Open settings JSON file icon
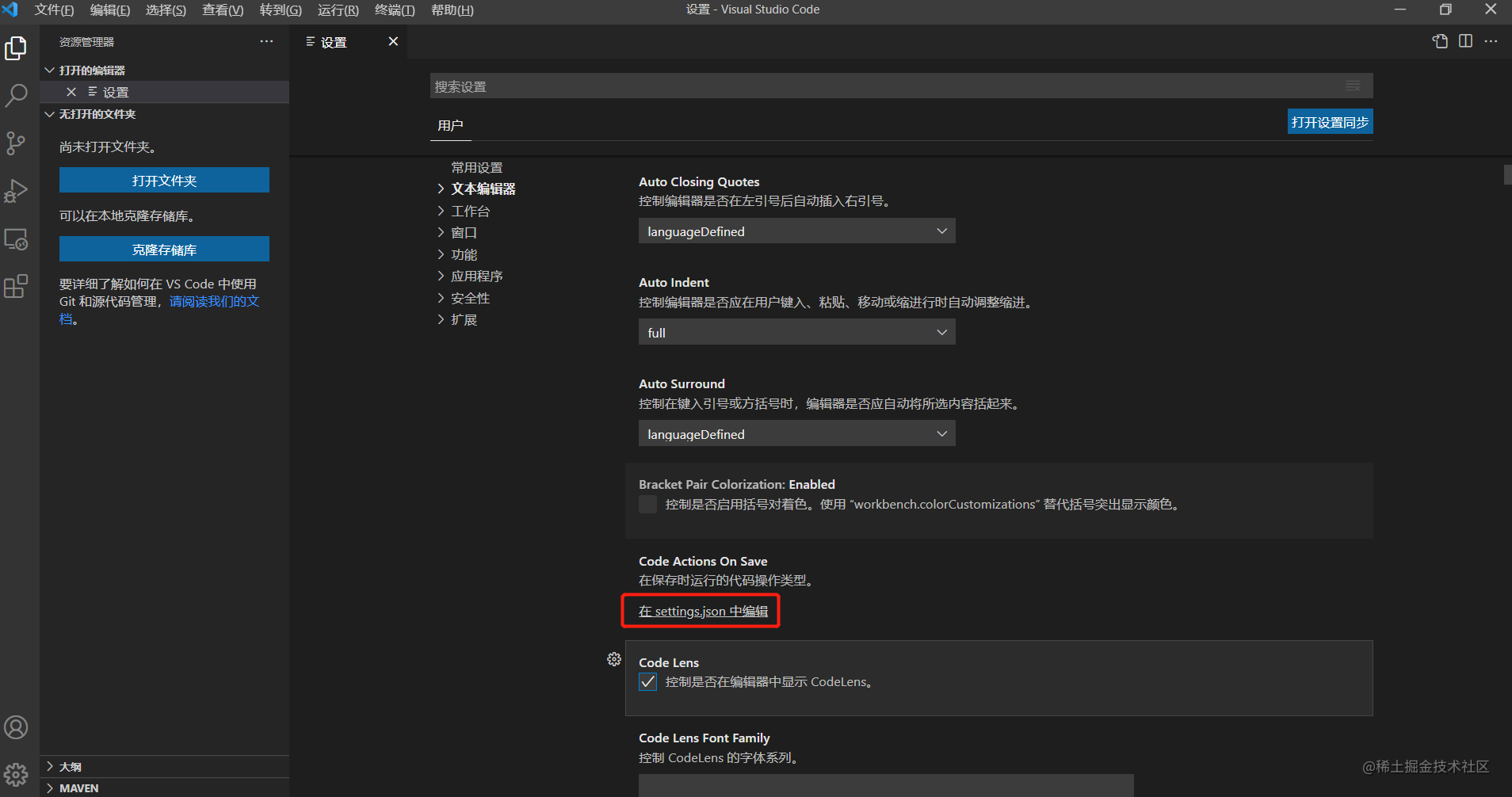Screen dimensions: 1512x797 [x=1440, y=41]
